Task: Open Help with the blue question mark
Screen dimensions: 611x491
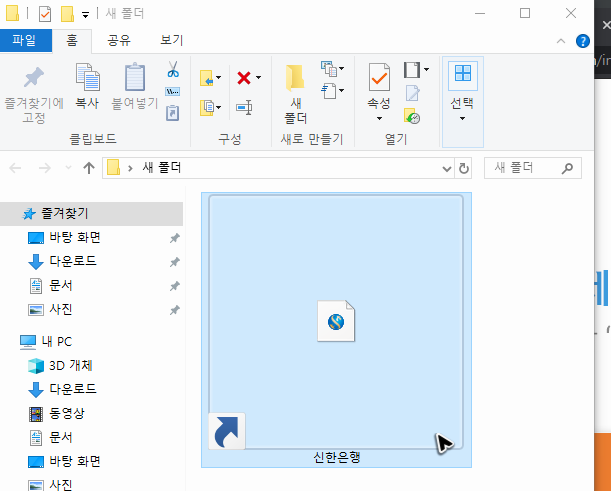Action: click(583, 41)
